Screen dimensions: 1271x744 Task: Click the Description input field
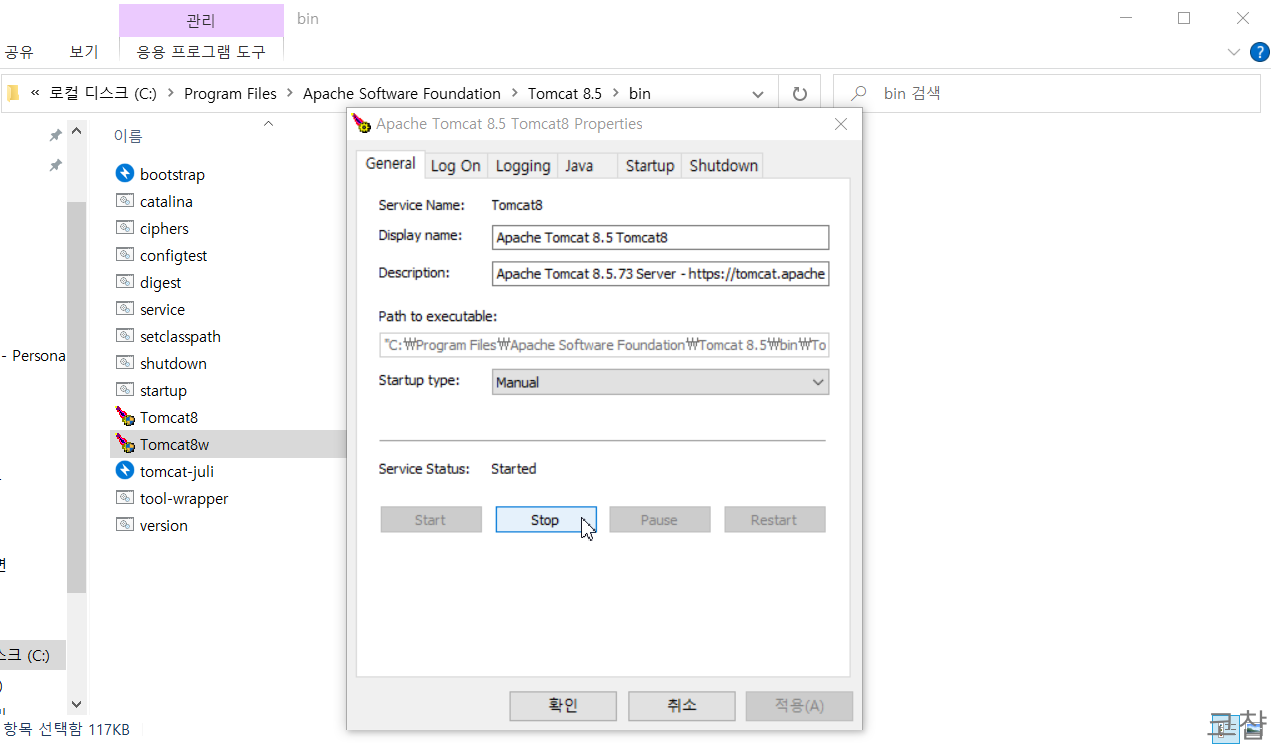point(660,273)
